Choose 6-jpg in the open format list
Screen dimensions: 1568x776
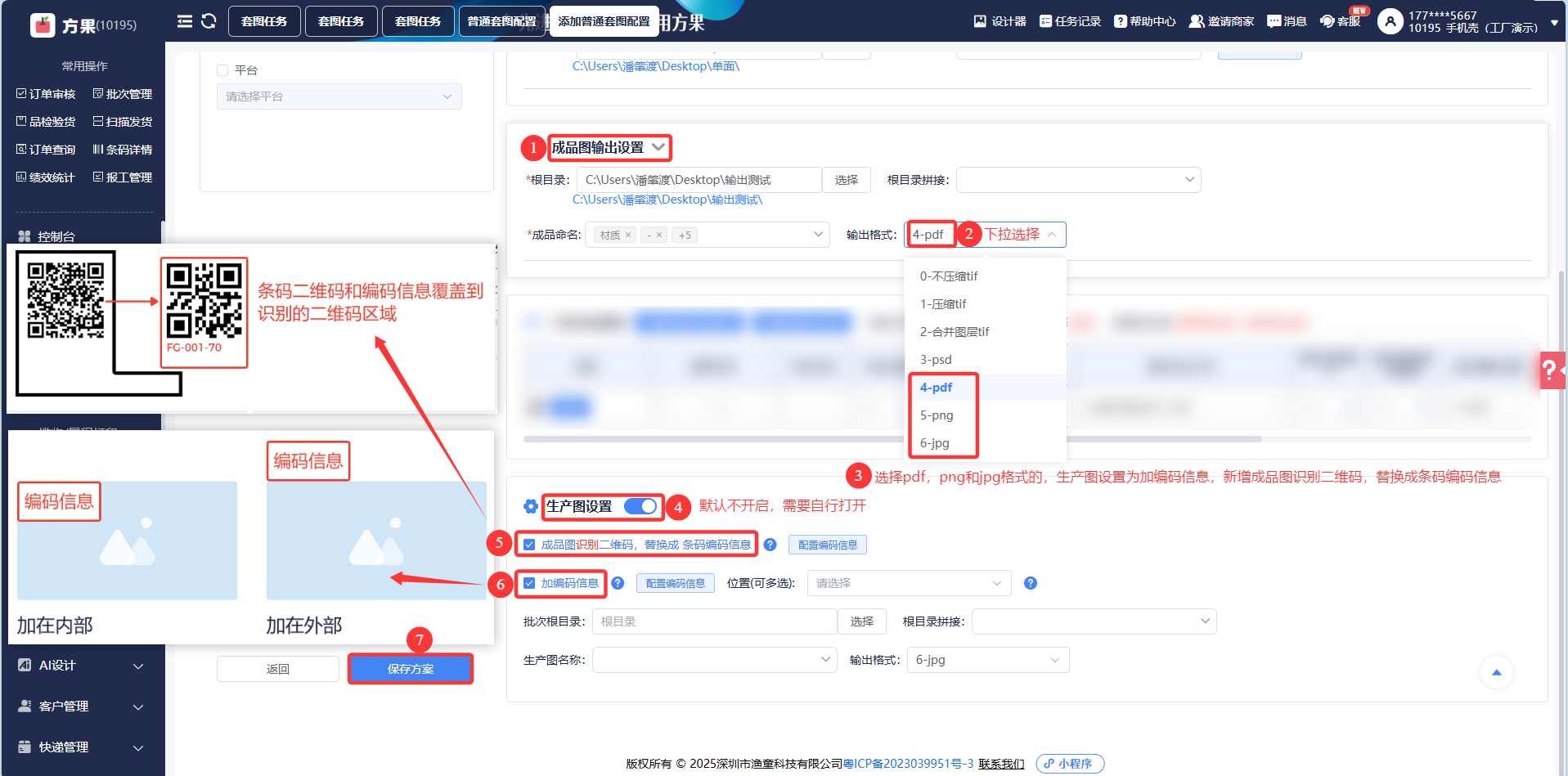click(x=985, y=443)
